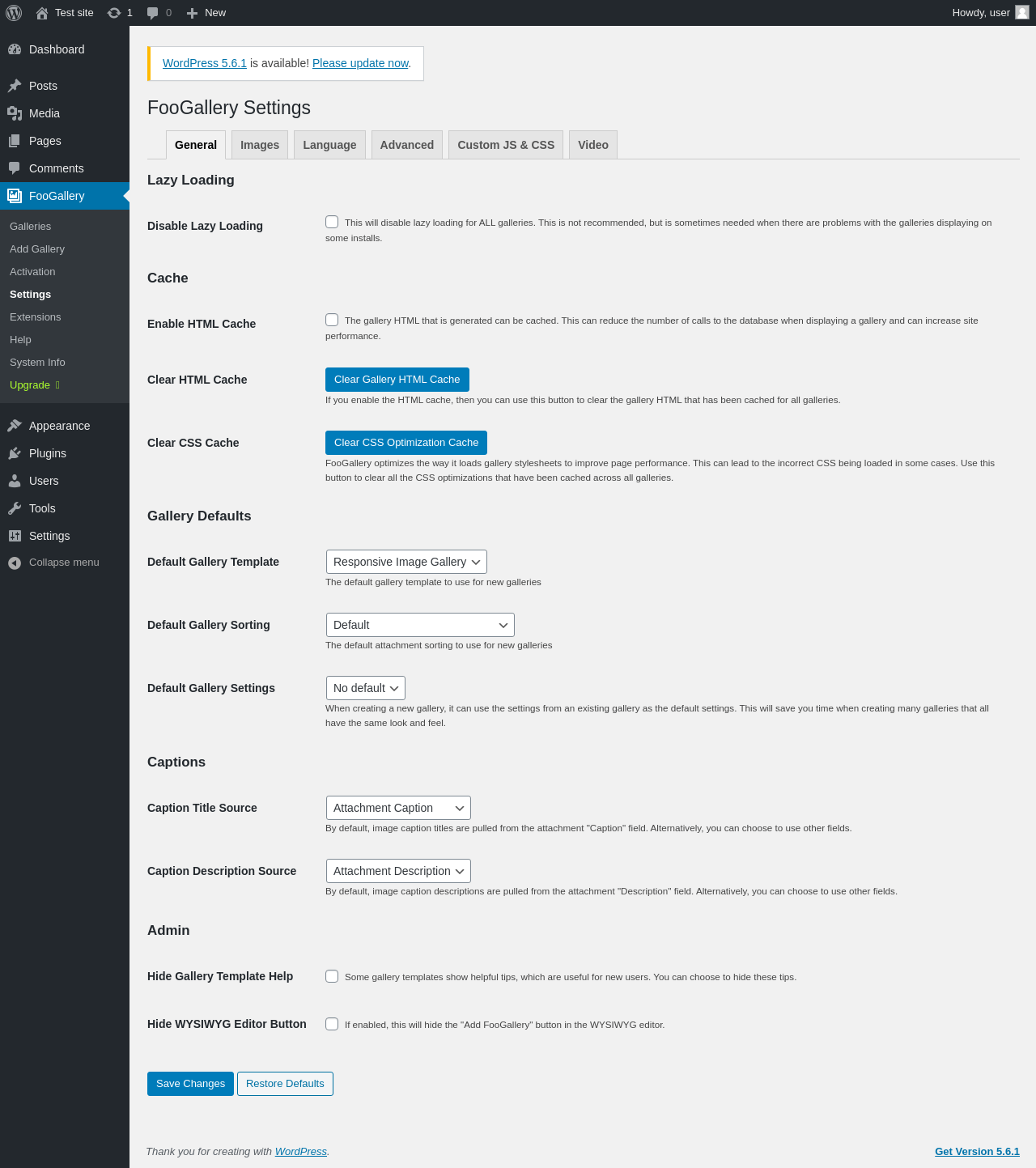Open the Default Gallery Sorting dropdown
This screenshot has width=1036, height=1168.
(x=420, y=625)
